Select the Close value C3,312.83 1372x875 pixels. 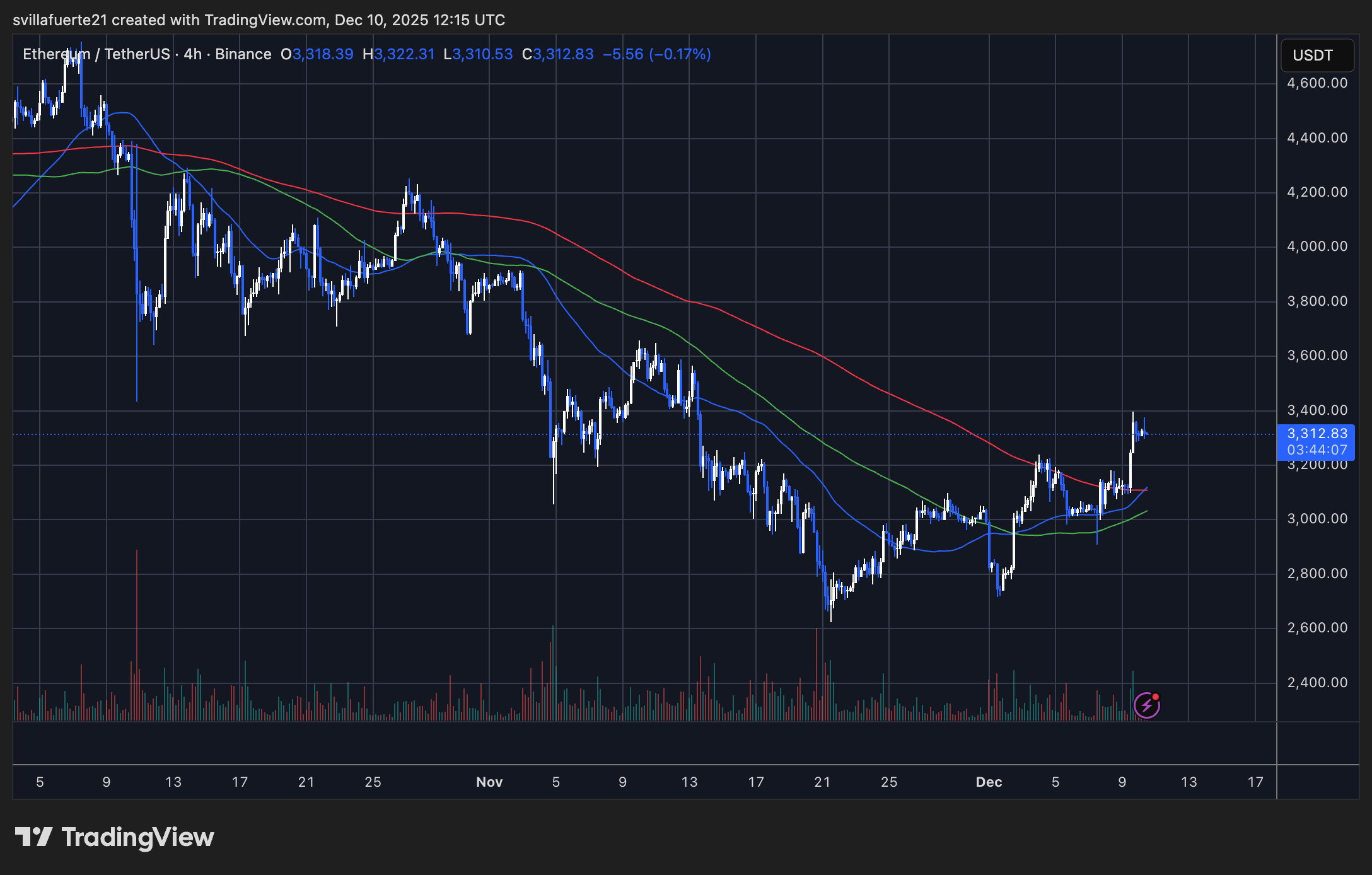coord(557,54)
